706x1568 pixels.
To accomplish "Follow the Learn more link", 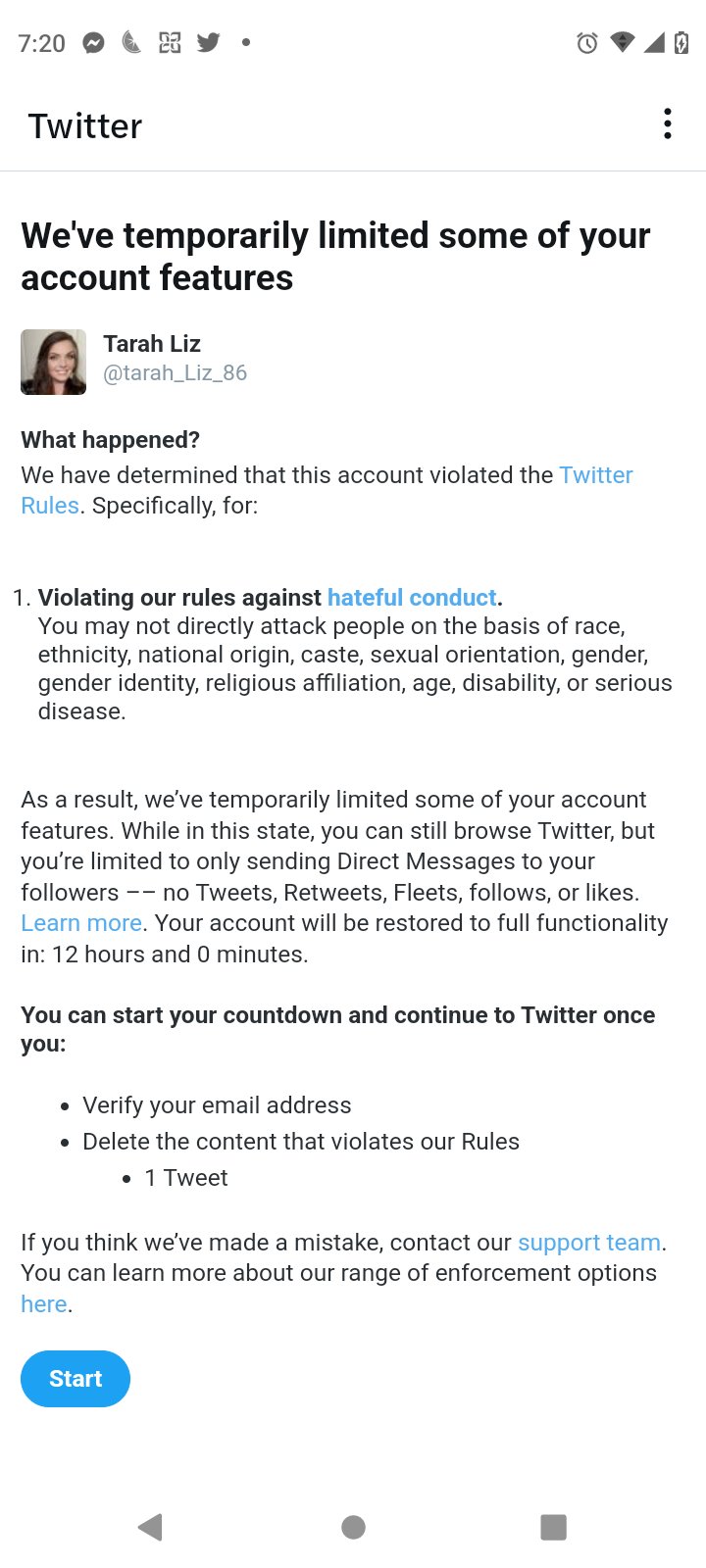I will (81, 923).
